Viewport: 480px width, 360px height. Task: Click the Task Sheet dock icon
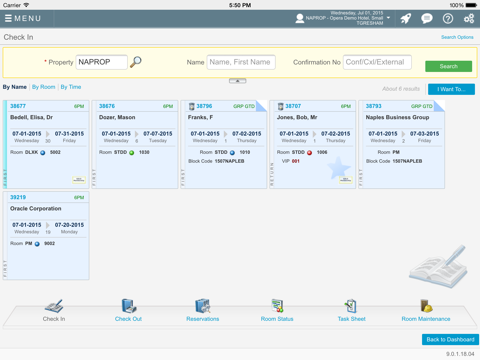click(351, 306)
